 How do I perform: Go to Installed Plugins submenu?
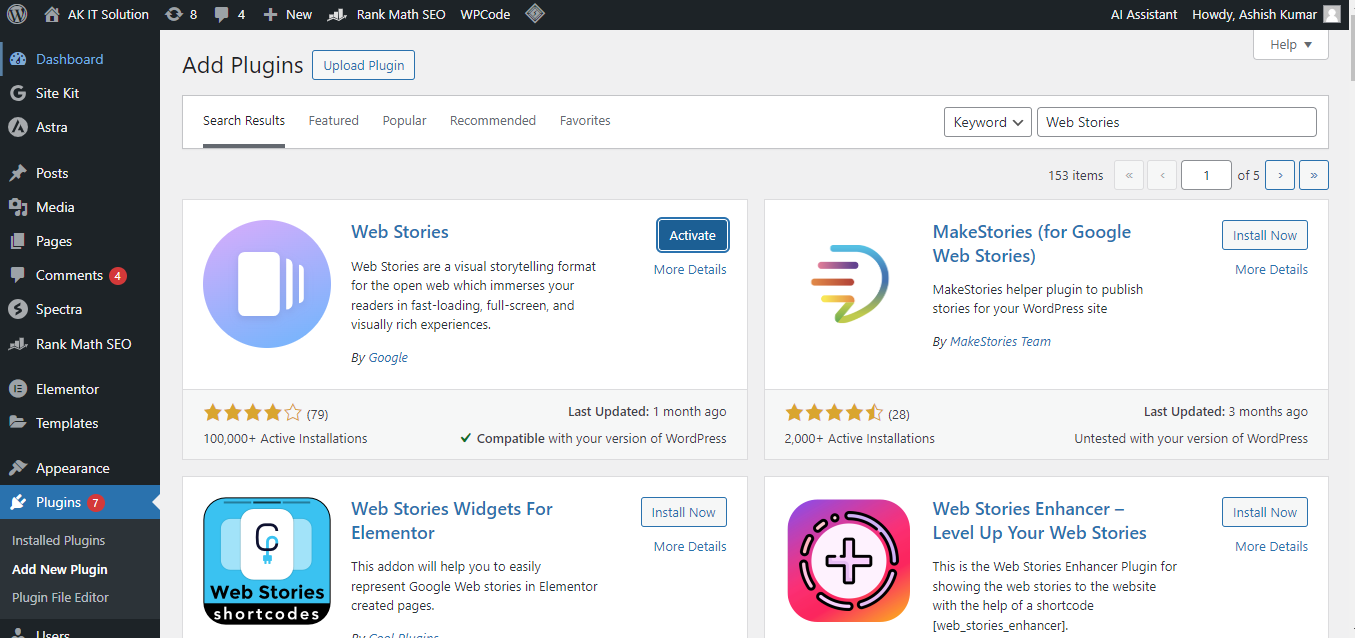[58, 540]
